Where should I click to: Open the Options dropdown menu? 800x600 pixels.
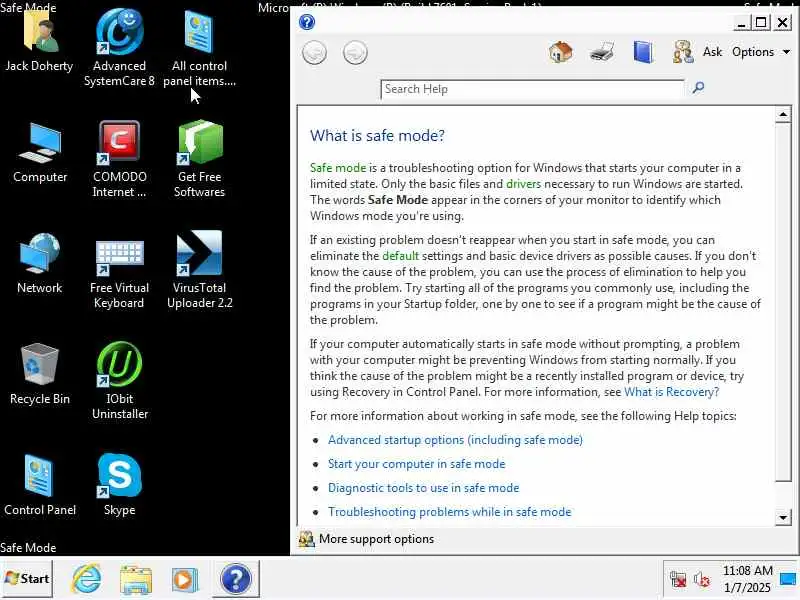[x=761, y=52]
